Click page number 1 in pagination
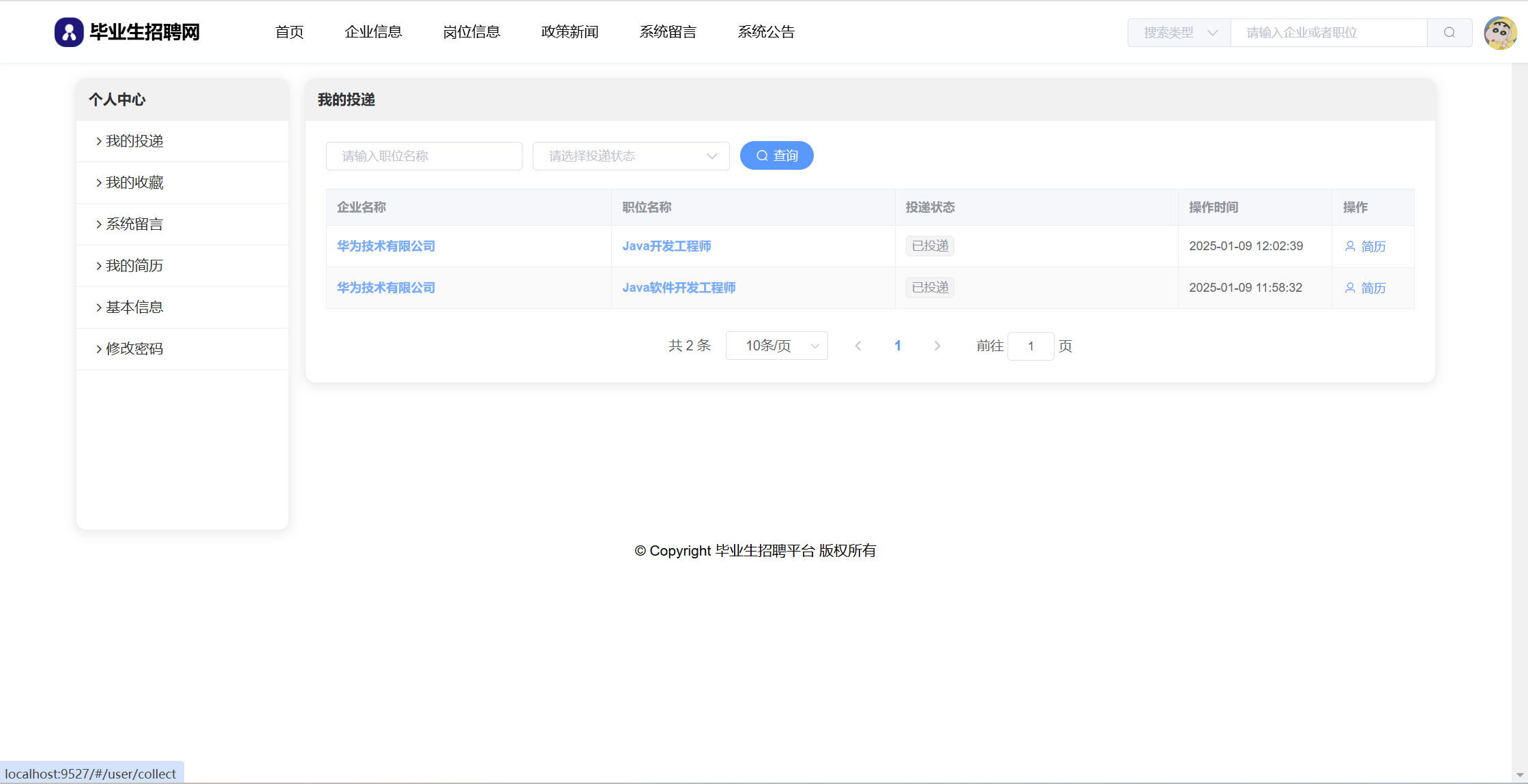 [898, 346]
